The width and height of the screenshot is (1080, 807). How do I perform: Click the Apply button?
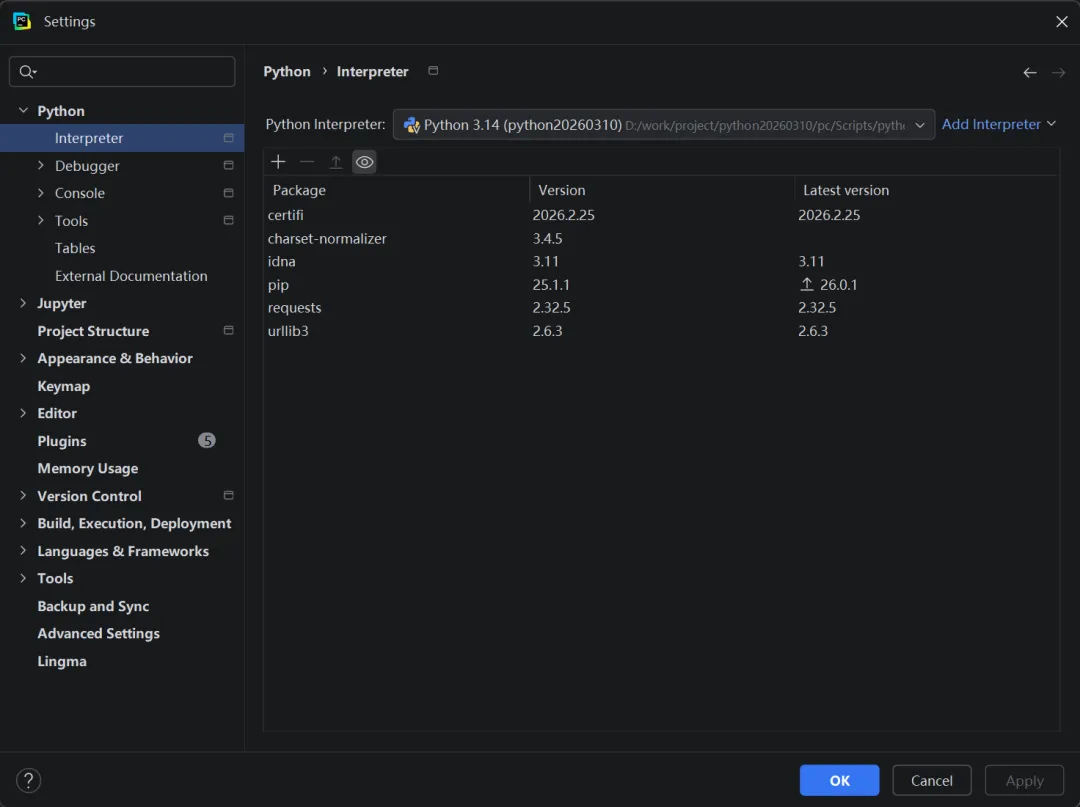(x=1024, y=780)
